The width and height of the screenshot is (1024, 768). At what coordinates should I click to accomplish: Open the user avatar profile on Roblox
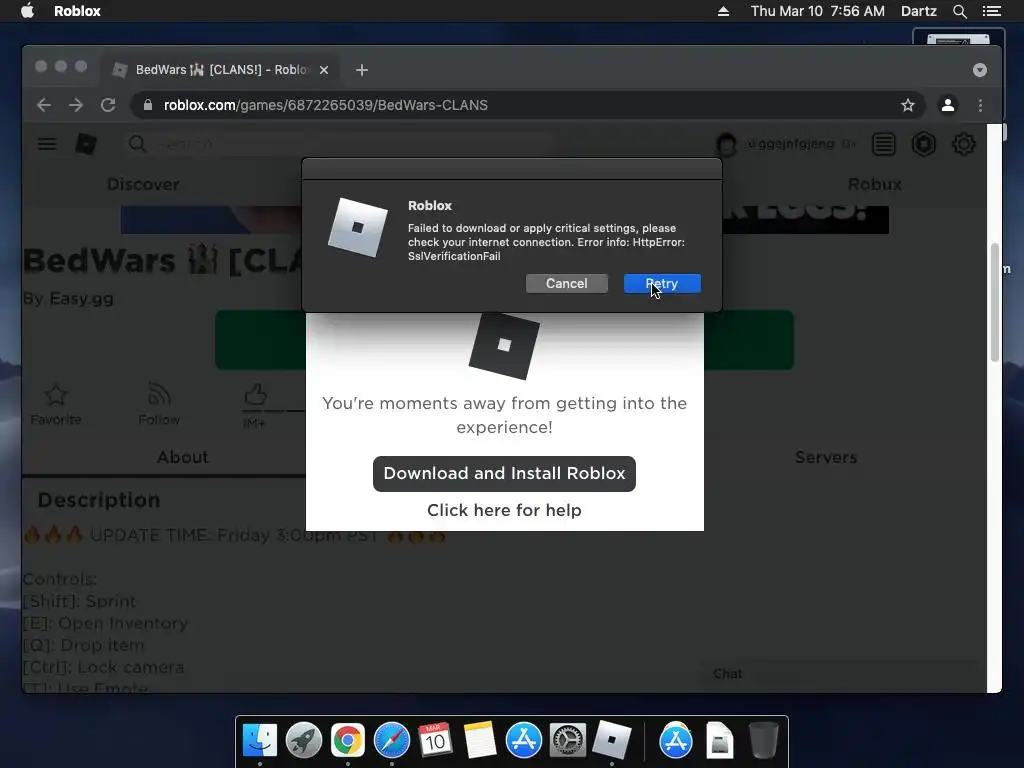coord(726,144)
